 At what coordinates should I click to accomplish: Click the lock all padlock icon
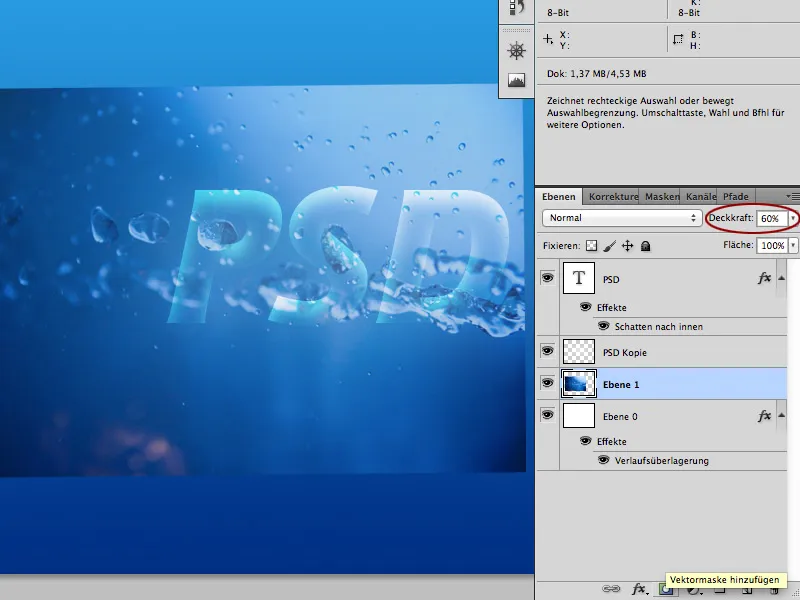point(645,244)
